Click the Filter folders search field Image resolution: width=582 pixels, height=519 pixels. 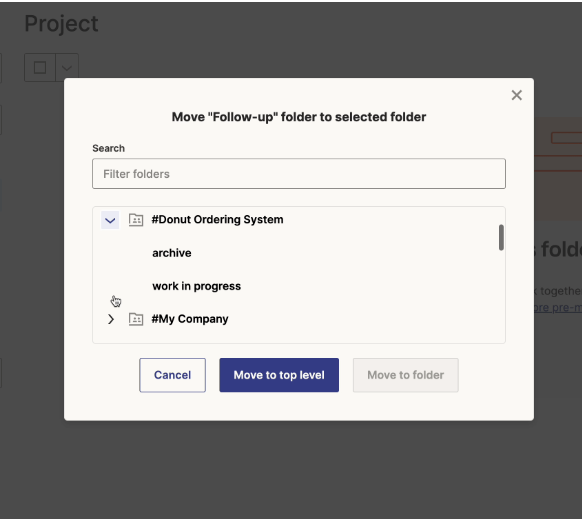coord(299,174)
